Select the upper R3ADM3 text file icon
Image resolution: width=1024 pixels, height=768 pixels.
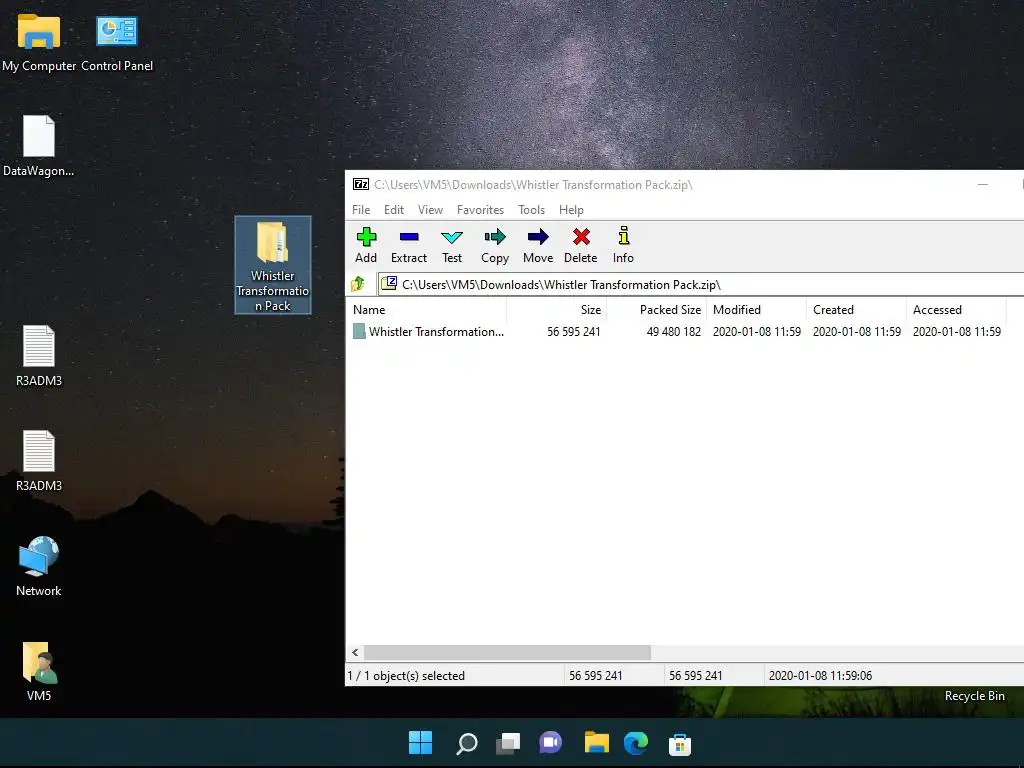(39, 356)
